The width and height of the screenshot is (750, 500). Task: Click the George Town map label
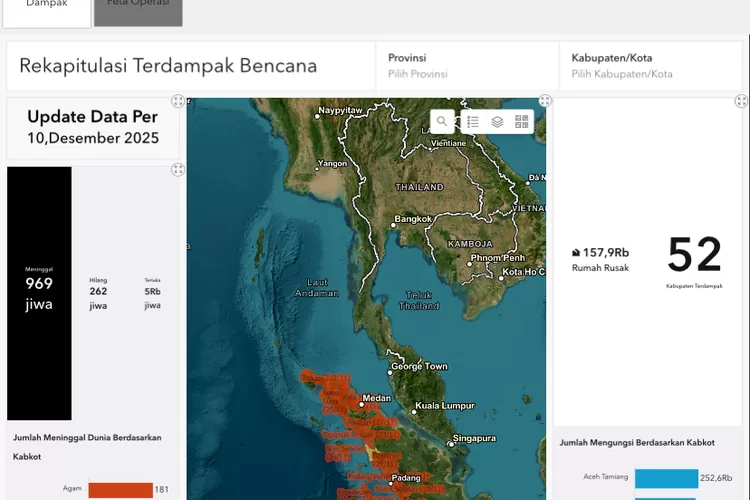click(x=419, y=367)
